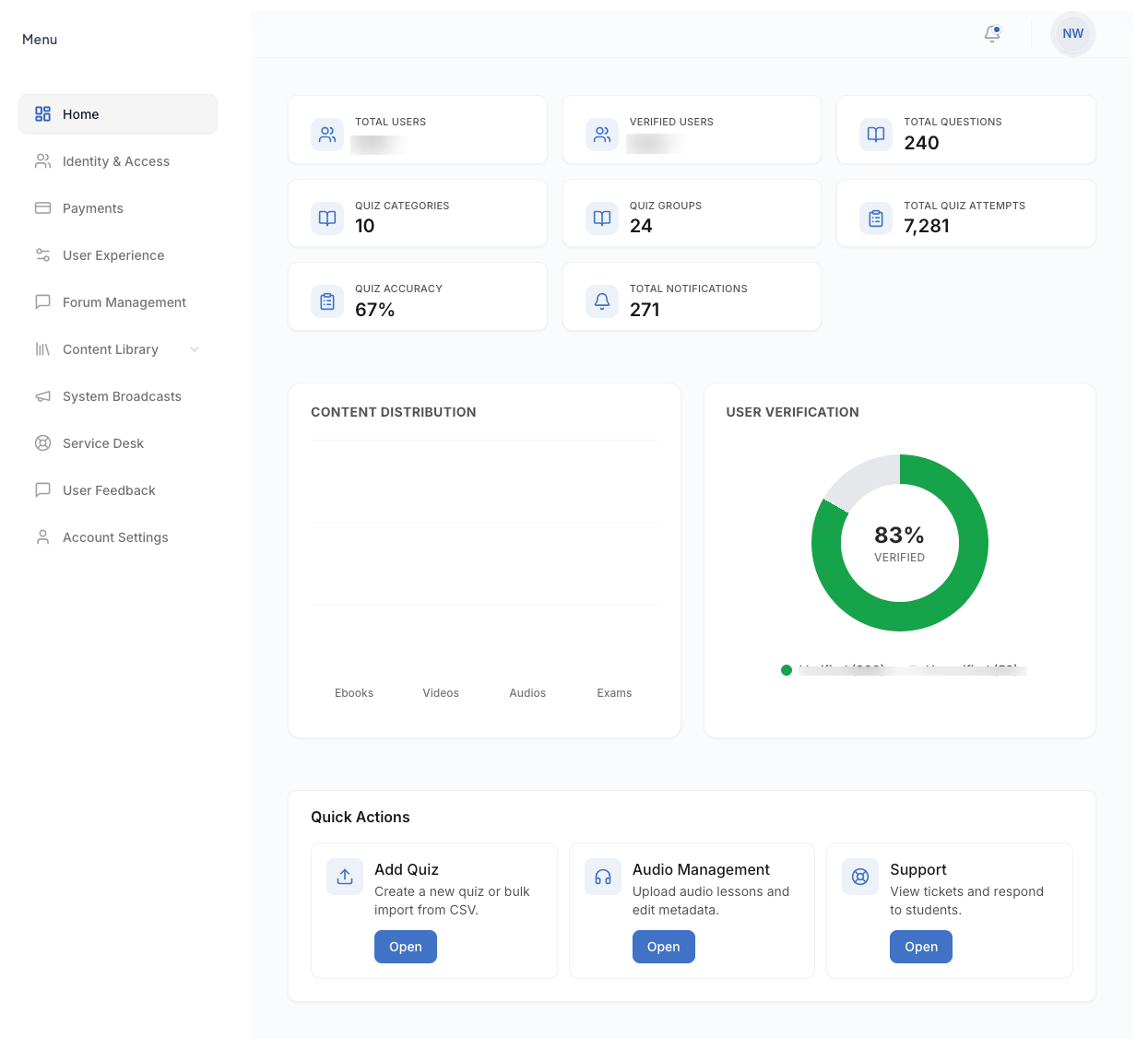Click the Quick Actions heading

[x=361, y=817]
